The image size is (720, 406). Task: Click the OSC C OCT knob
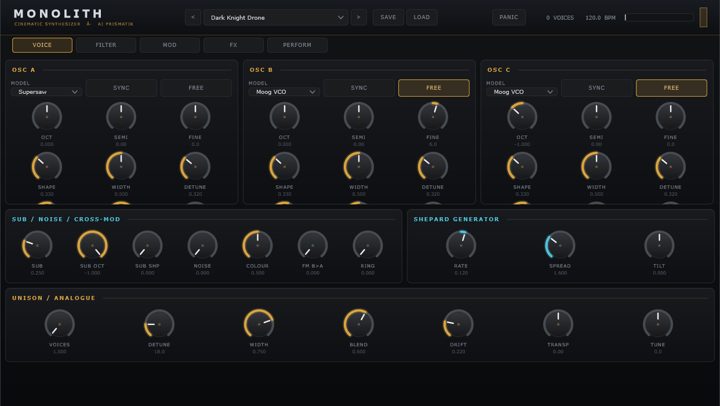[x=522, y=117]
